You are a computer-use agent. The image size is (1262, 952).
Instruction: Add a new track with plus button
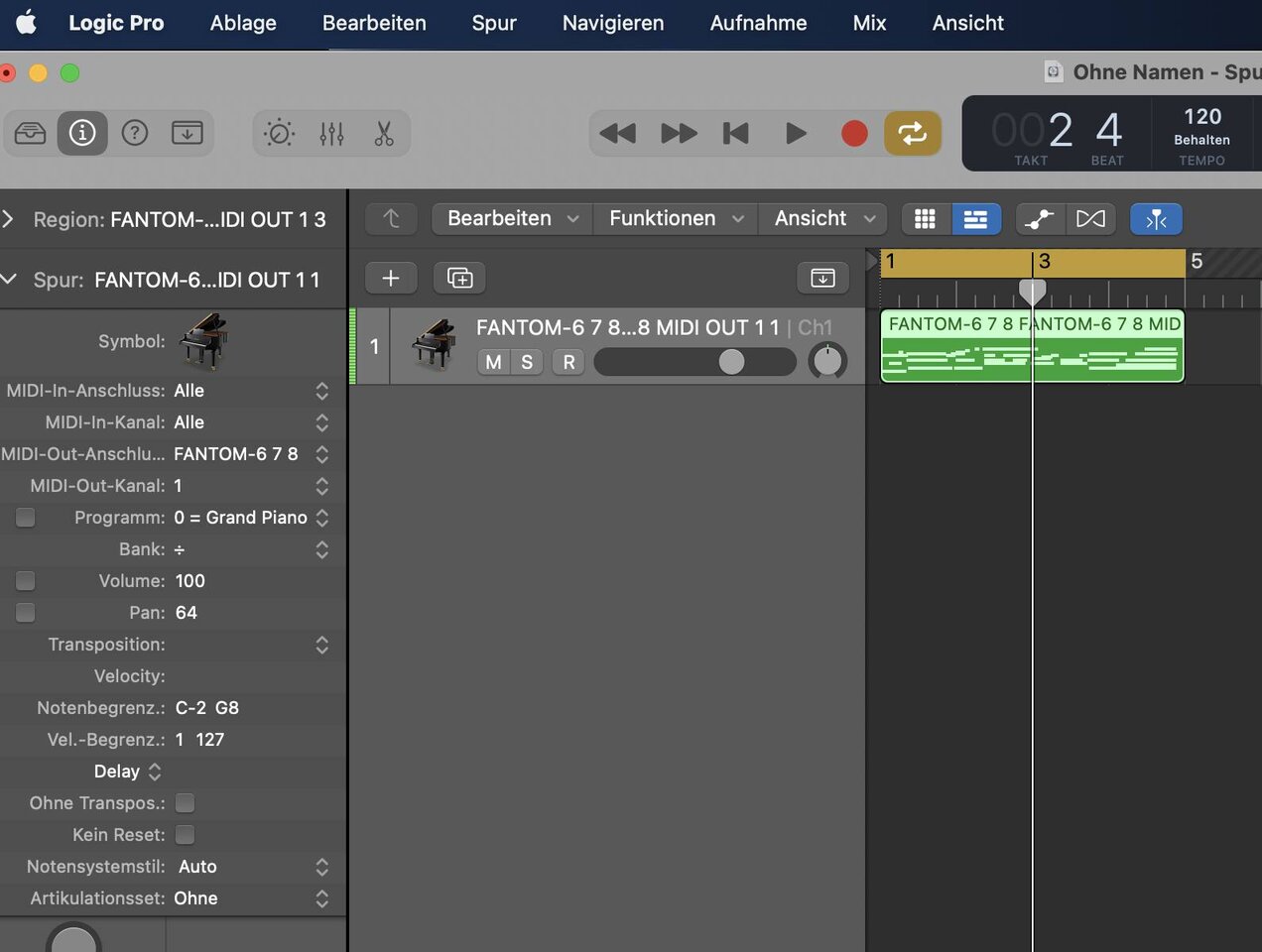point(391,278)
